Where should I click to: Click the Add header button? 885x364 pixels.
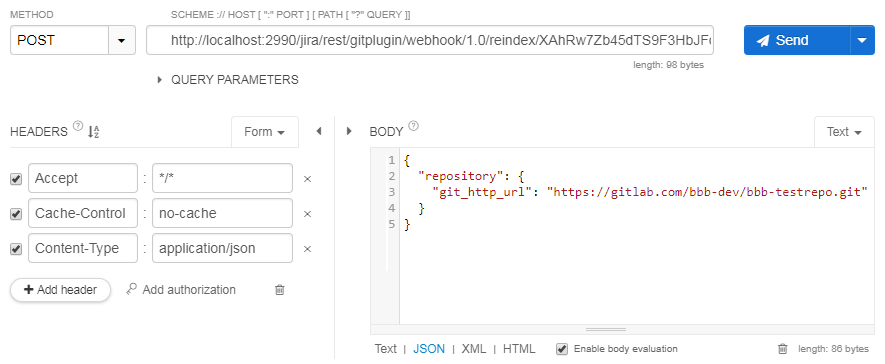point(60,290)
